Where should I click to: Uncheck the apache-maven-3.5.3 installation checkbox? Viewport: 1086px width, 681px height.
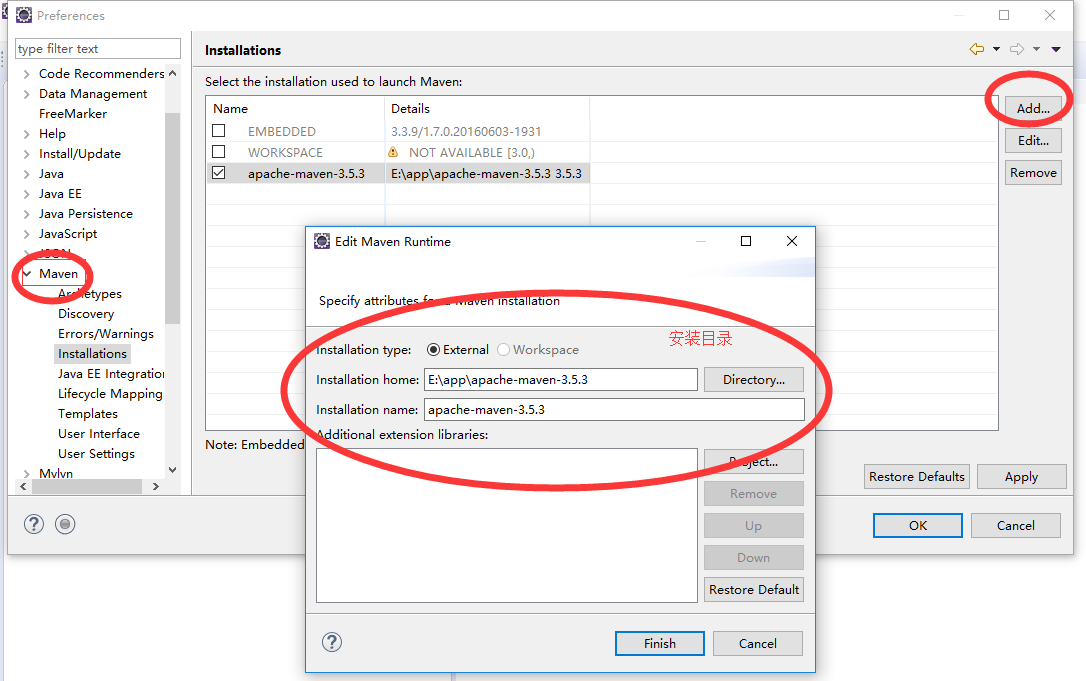219,173
